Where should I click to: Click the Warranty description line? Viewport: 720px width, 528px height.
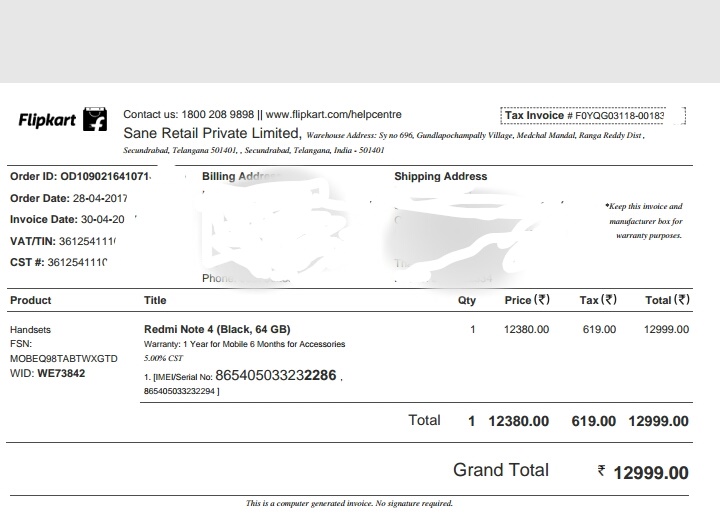[244, 344]
